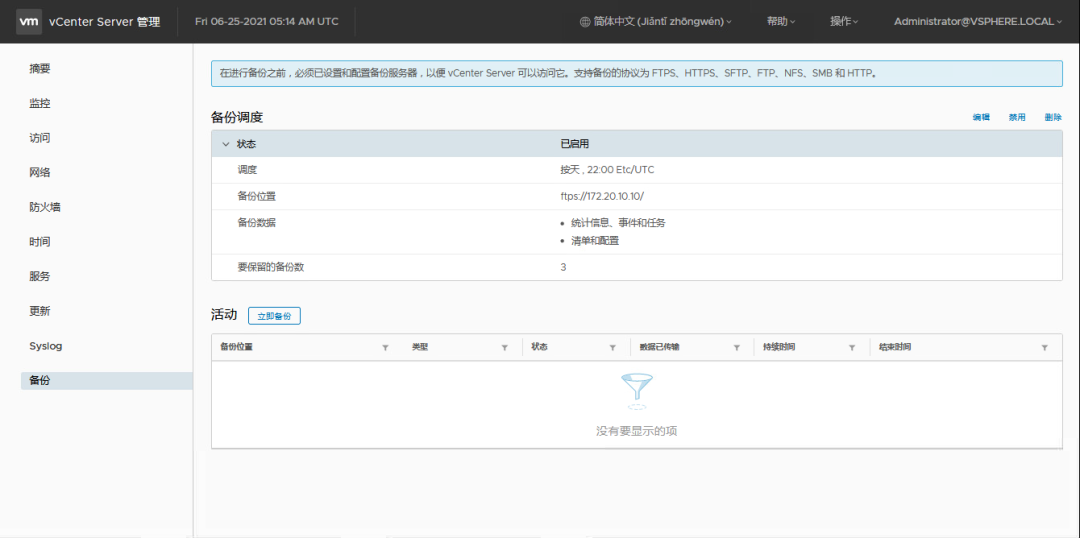This screenshot has width=1080, height=538.
Task: Open the 服务 sidebar page
Action: pos(40,276)
